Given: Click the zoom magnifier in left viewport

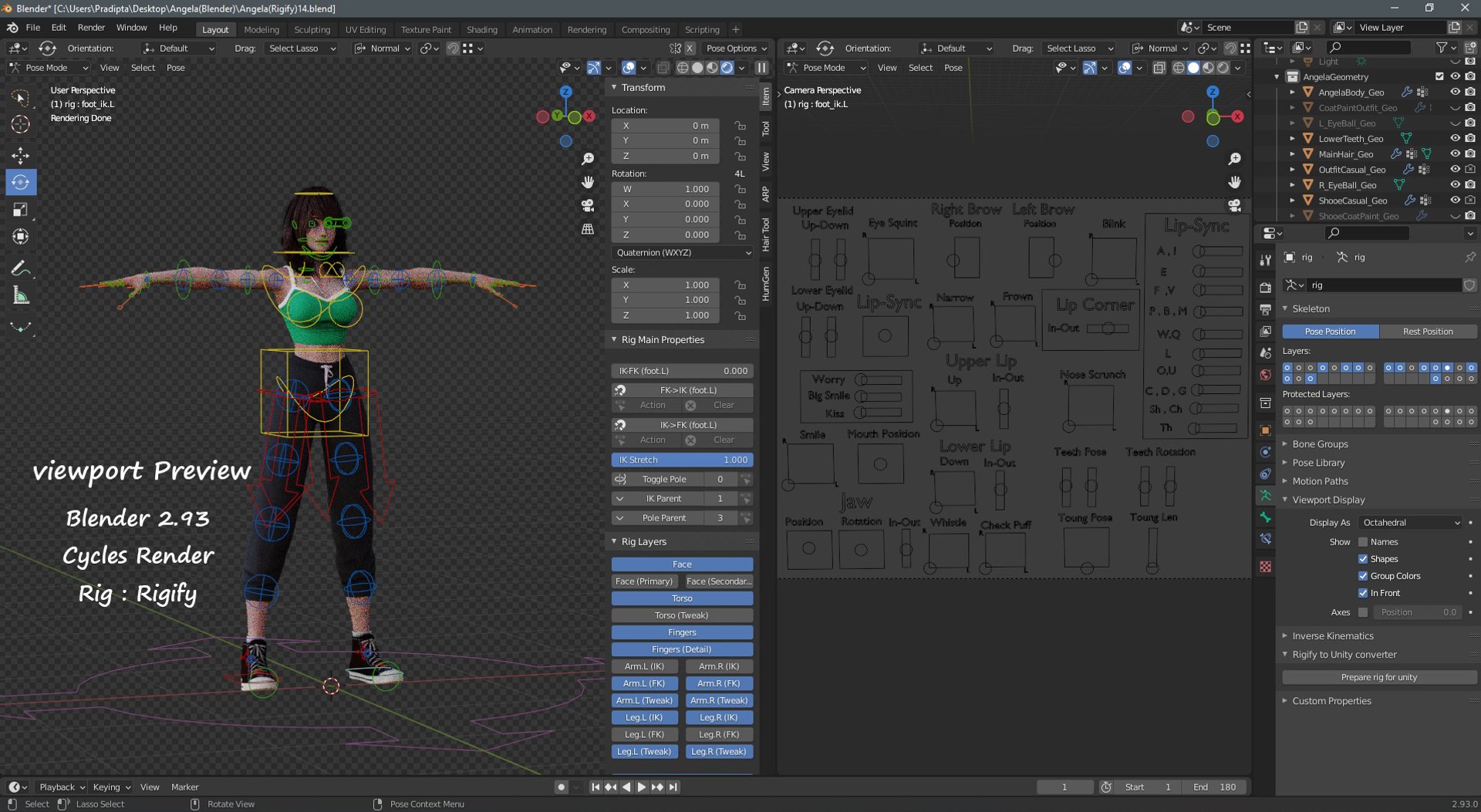Looking at the screenshot, I should click(x=588, y=159).
